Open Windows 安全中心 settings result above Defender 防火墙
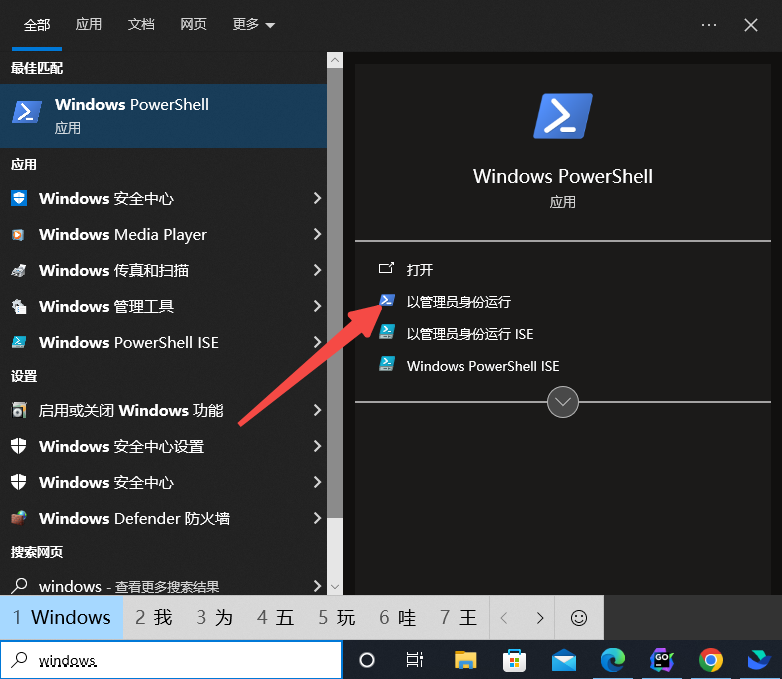Viewport: 782px width, 679px height. 163,482
